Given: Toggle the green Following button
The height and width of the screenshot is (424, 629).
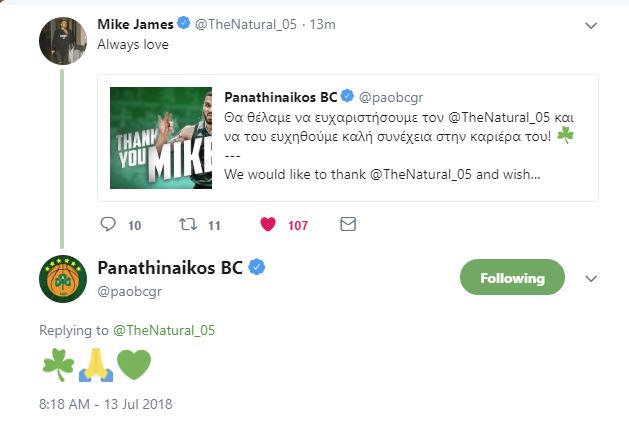Looking at the screenshot, I should [x=512, y=277].
